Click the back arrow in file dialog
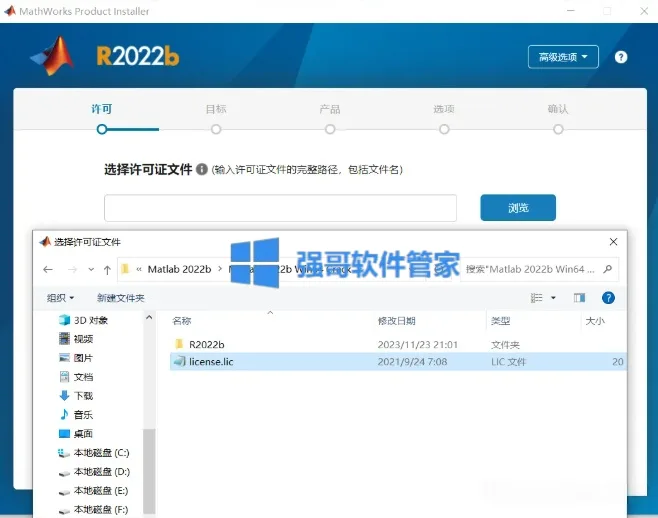 click(48, 269)
